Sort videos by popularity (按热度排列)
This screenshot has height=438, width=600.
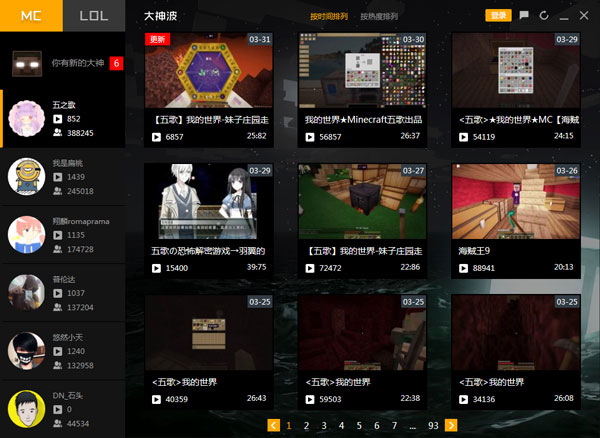point(379,16)
